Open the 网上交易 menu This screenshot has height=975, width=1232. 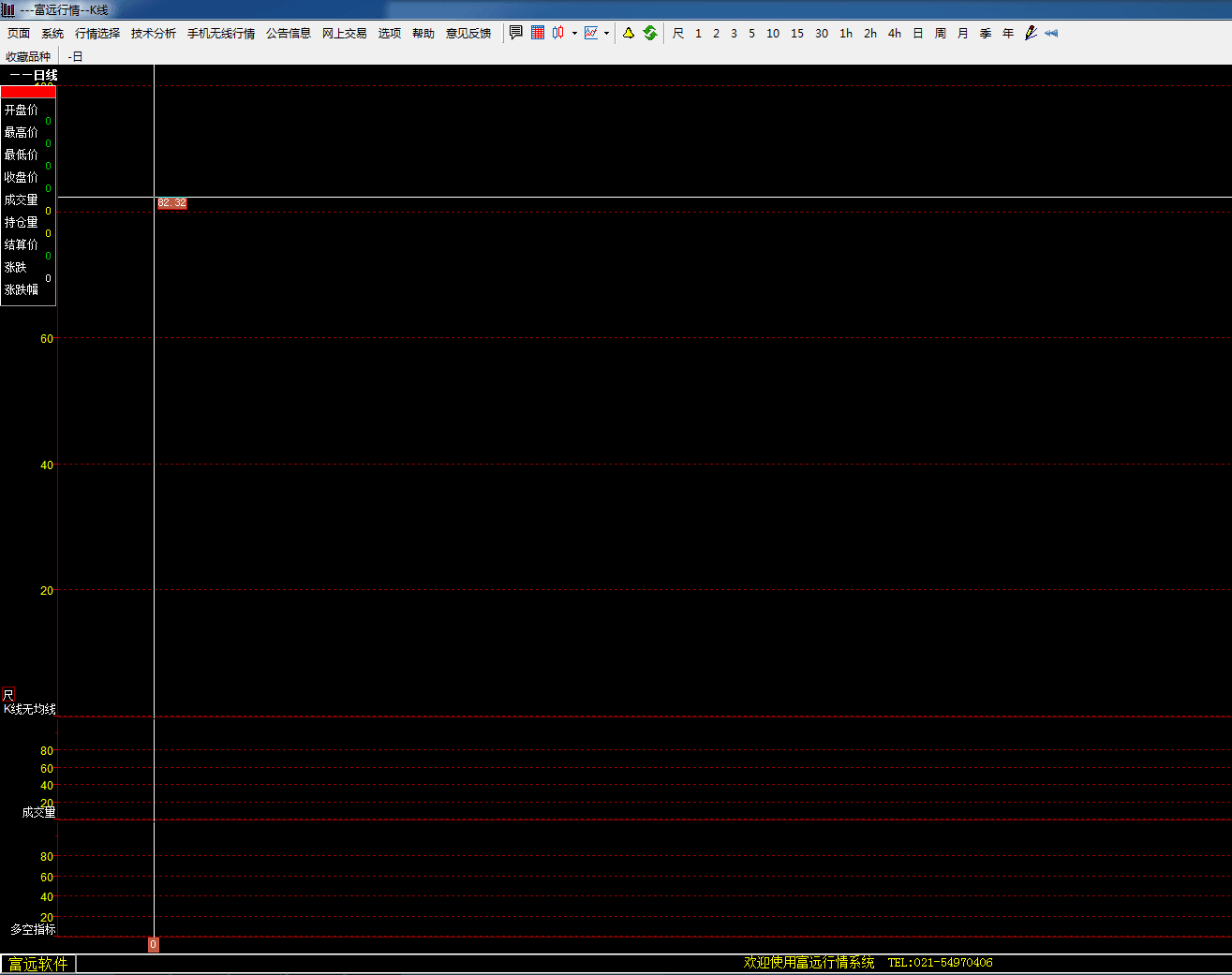click(344, 33)
